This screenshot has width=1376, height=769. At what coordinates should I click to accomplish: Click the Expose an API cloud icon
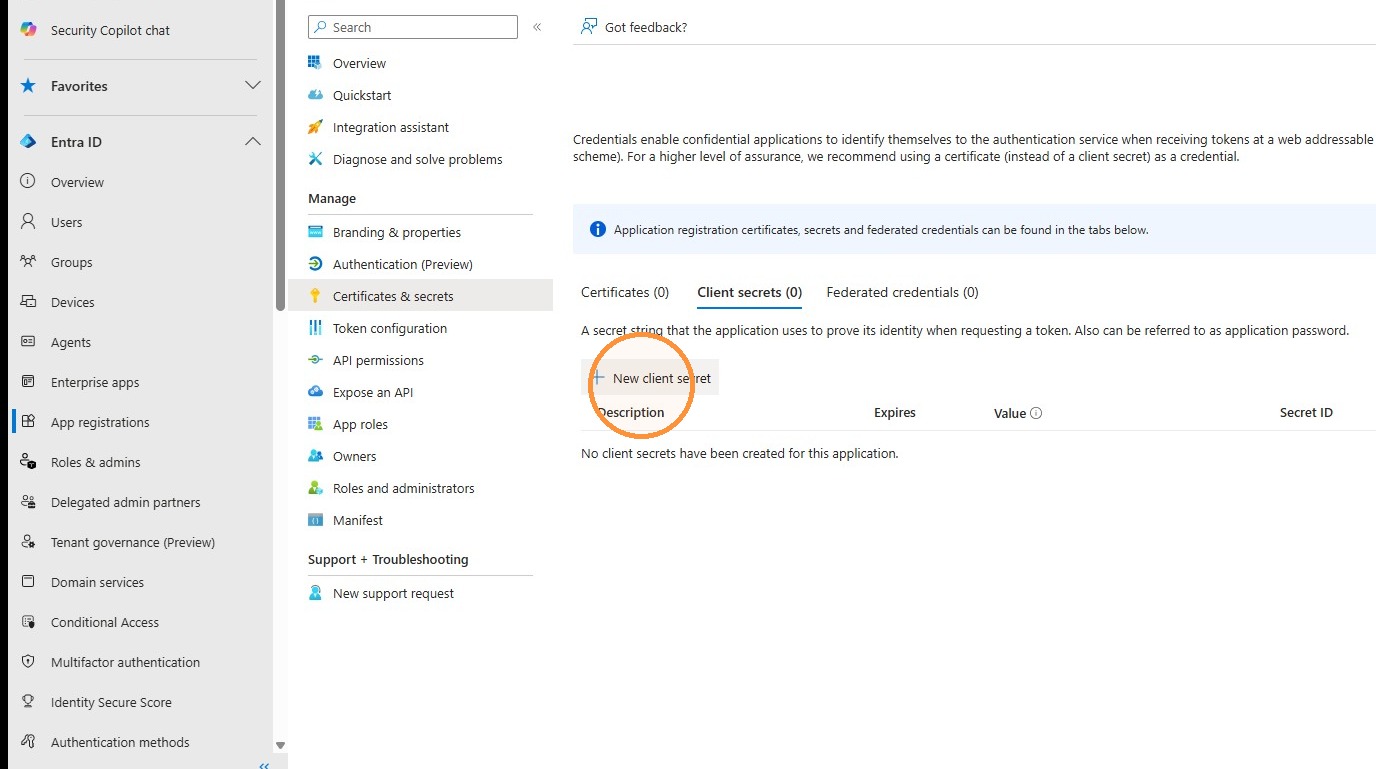click(316, 392)
